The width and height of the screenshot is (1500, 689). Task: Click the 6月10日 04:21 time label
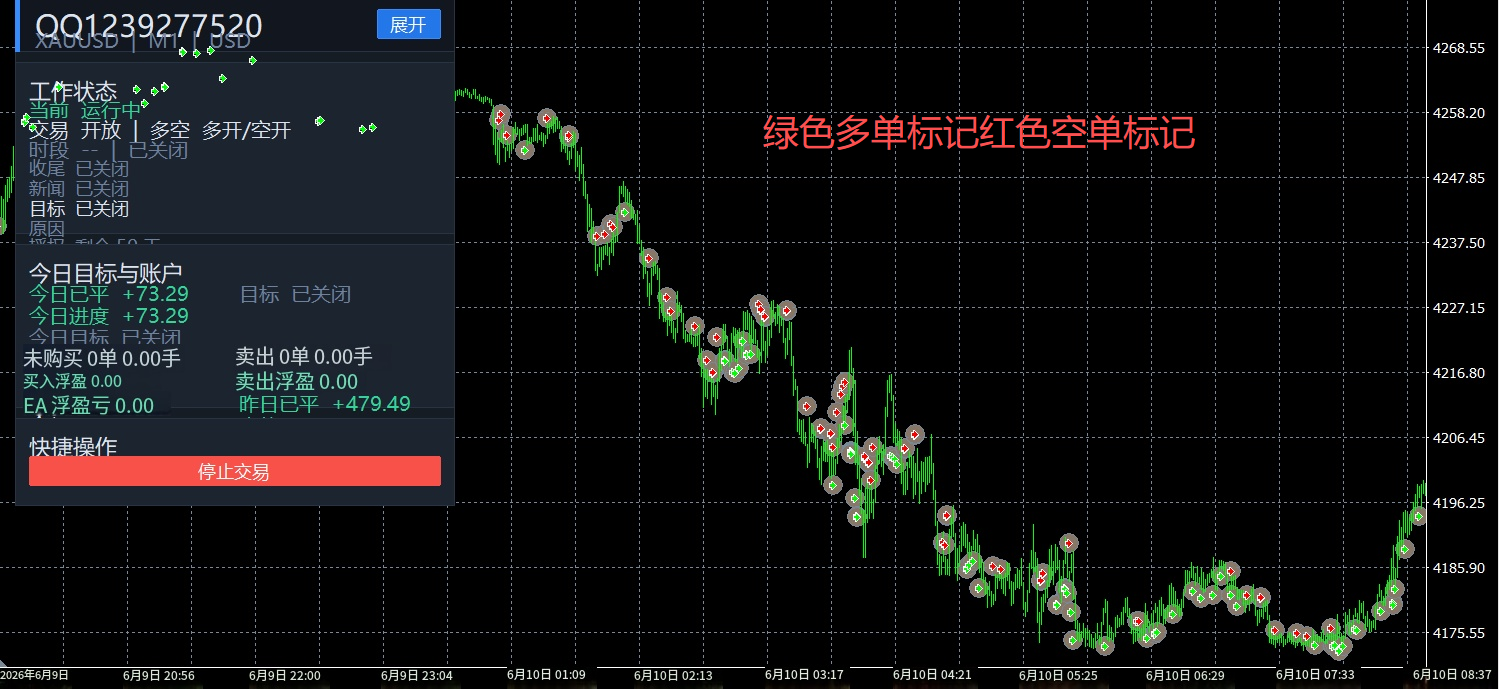[933, 677]
